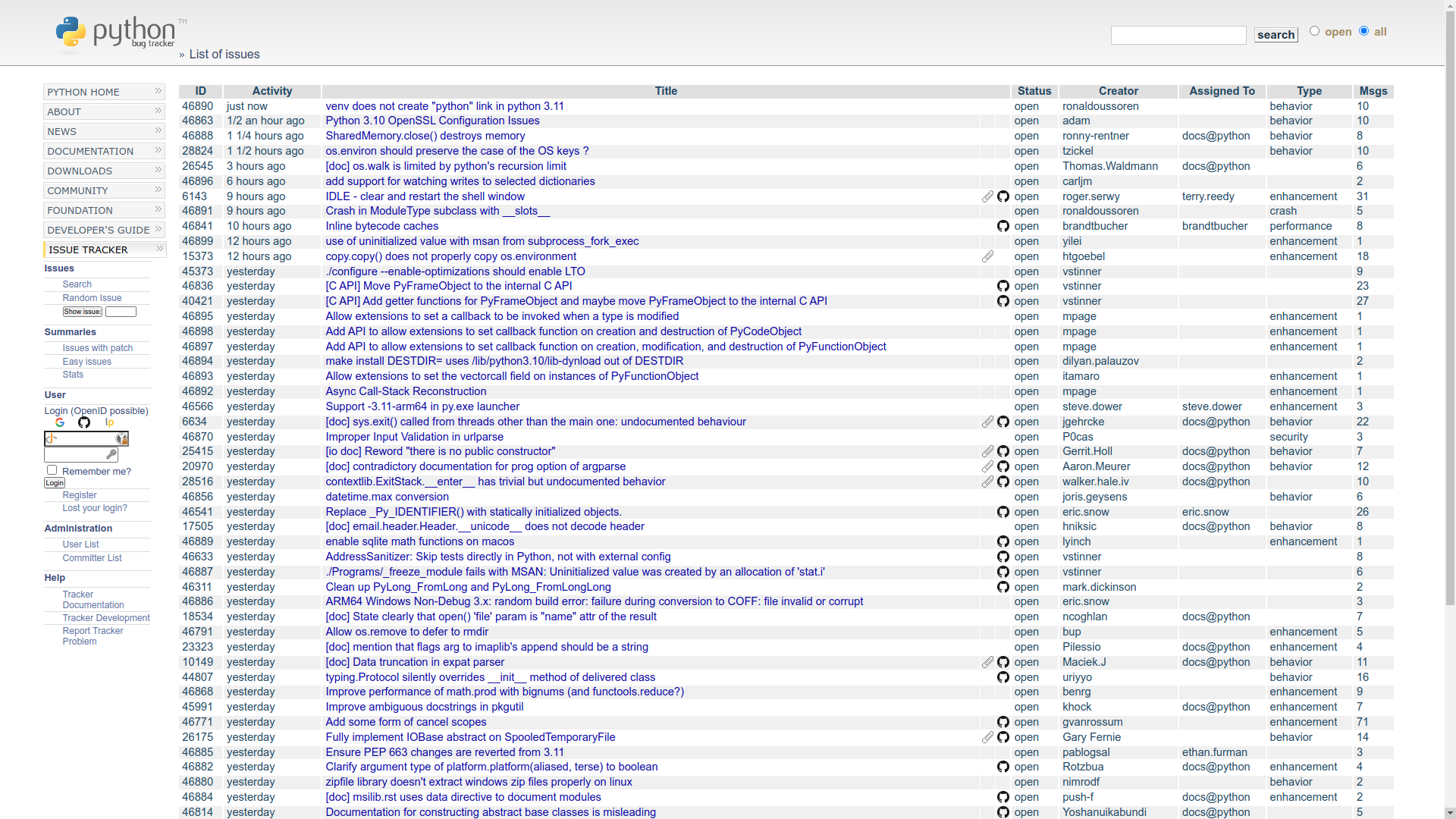Open the GitHub icon in the issue 40421 row

click(x=1003, y=301)
